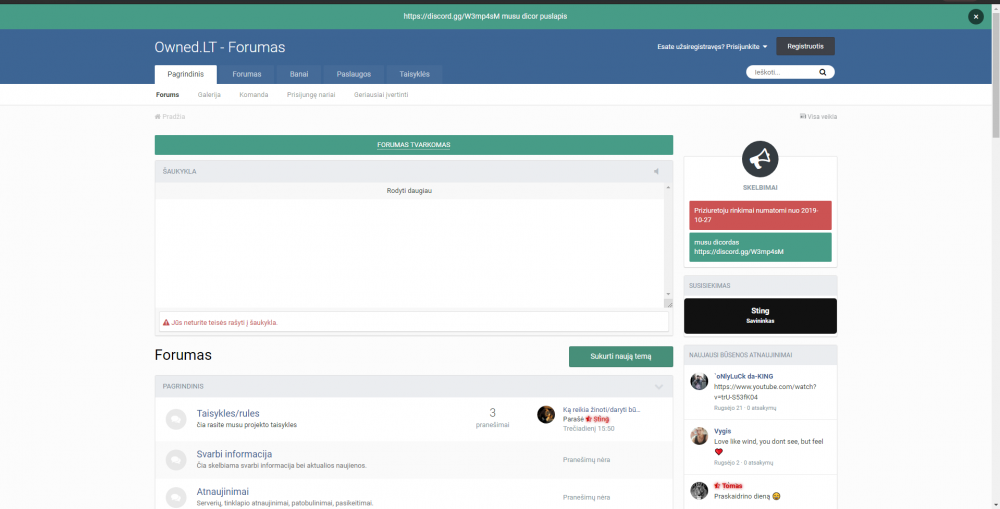Click the Registruotis button
This screenshot has width=1000, height=509.
[805, 46]
